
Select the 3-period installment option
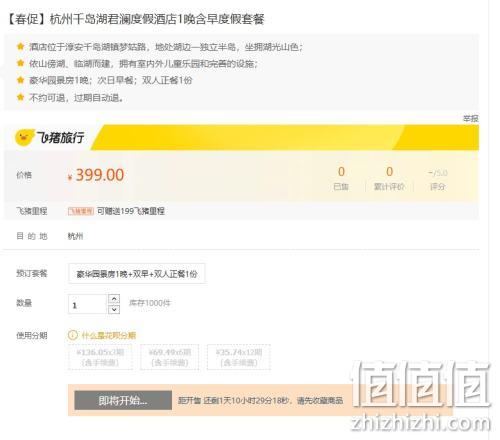point(100,357)
